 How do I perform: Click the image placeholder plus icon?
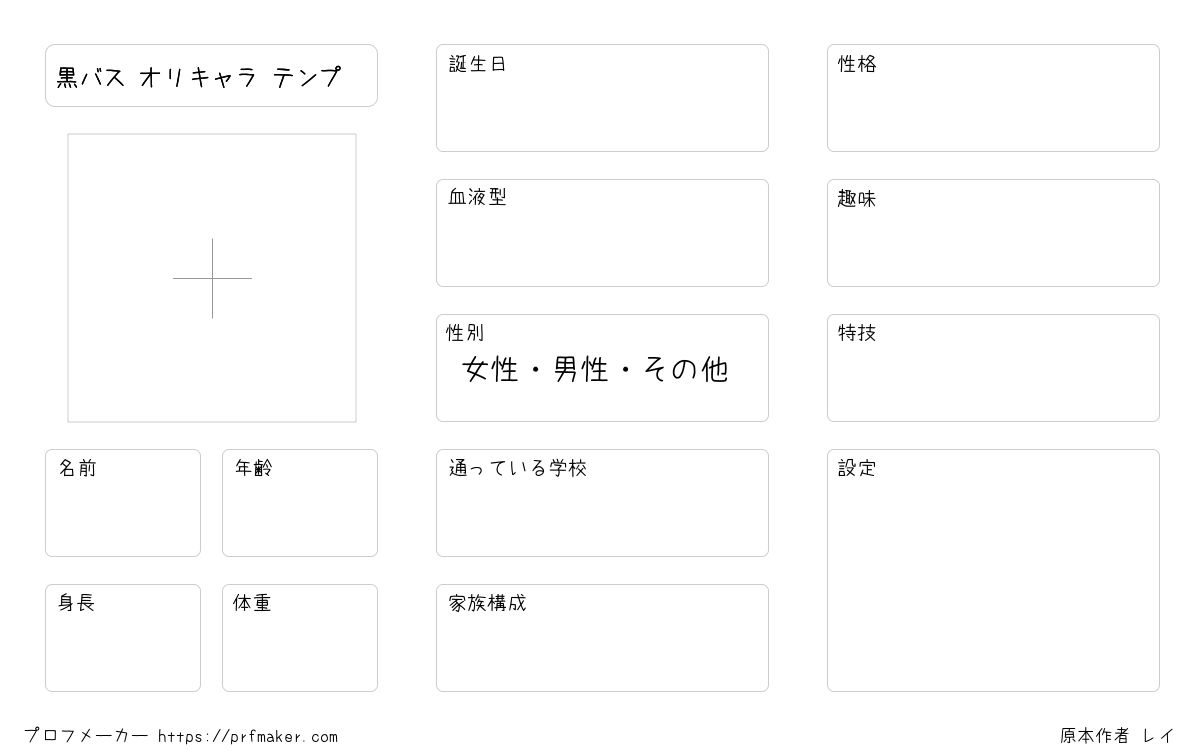click(212, 278)
